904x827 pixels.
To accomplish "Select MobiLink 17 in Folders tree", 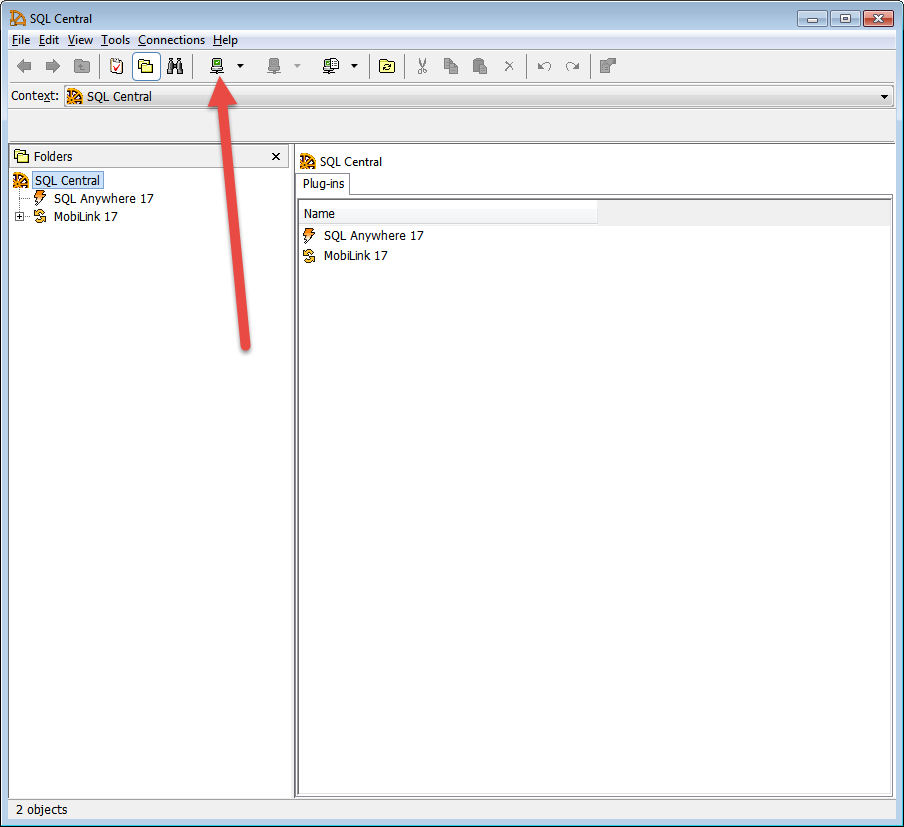I will tap(85, 216).
